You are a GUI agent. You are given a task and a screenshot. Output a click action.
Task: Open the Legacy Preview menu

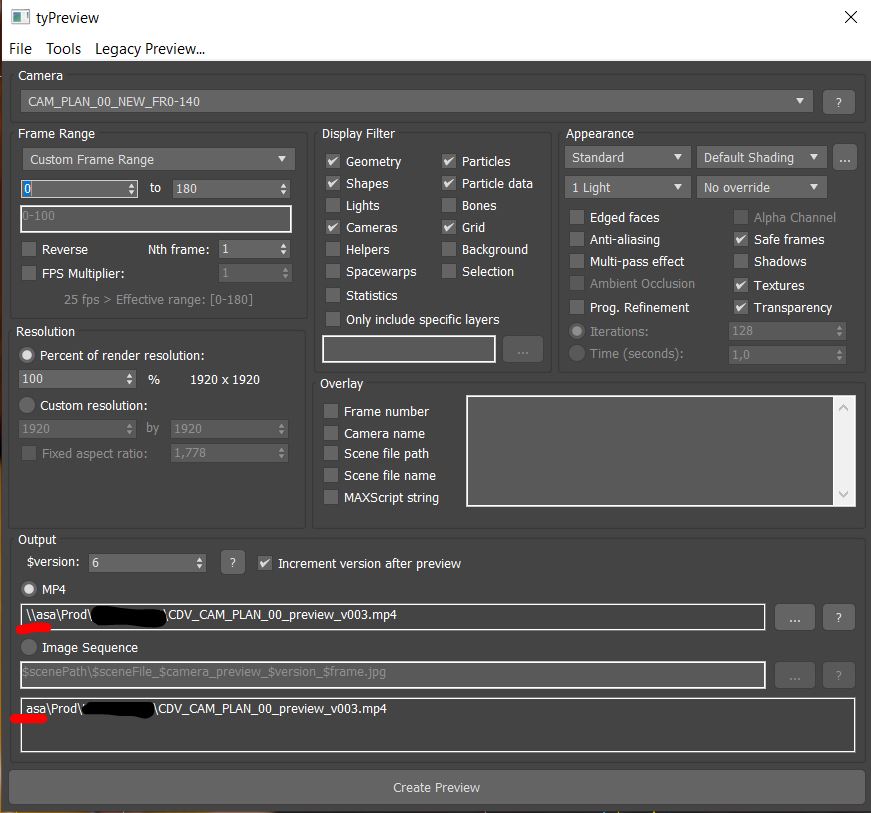tap(150, 49)
